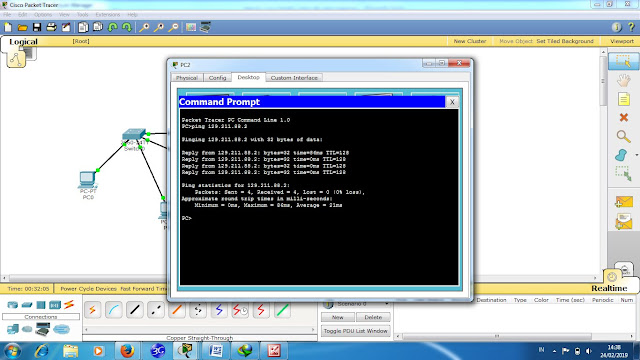Switch to the Physical tab in PC2
The width and height of the screenshot is (640, 360).
click(187, 78)
